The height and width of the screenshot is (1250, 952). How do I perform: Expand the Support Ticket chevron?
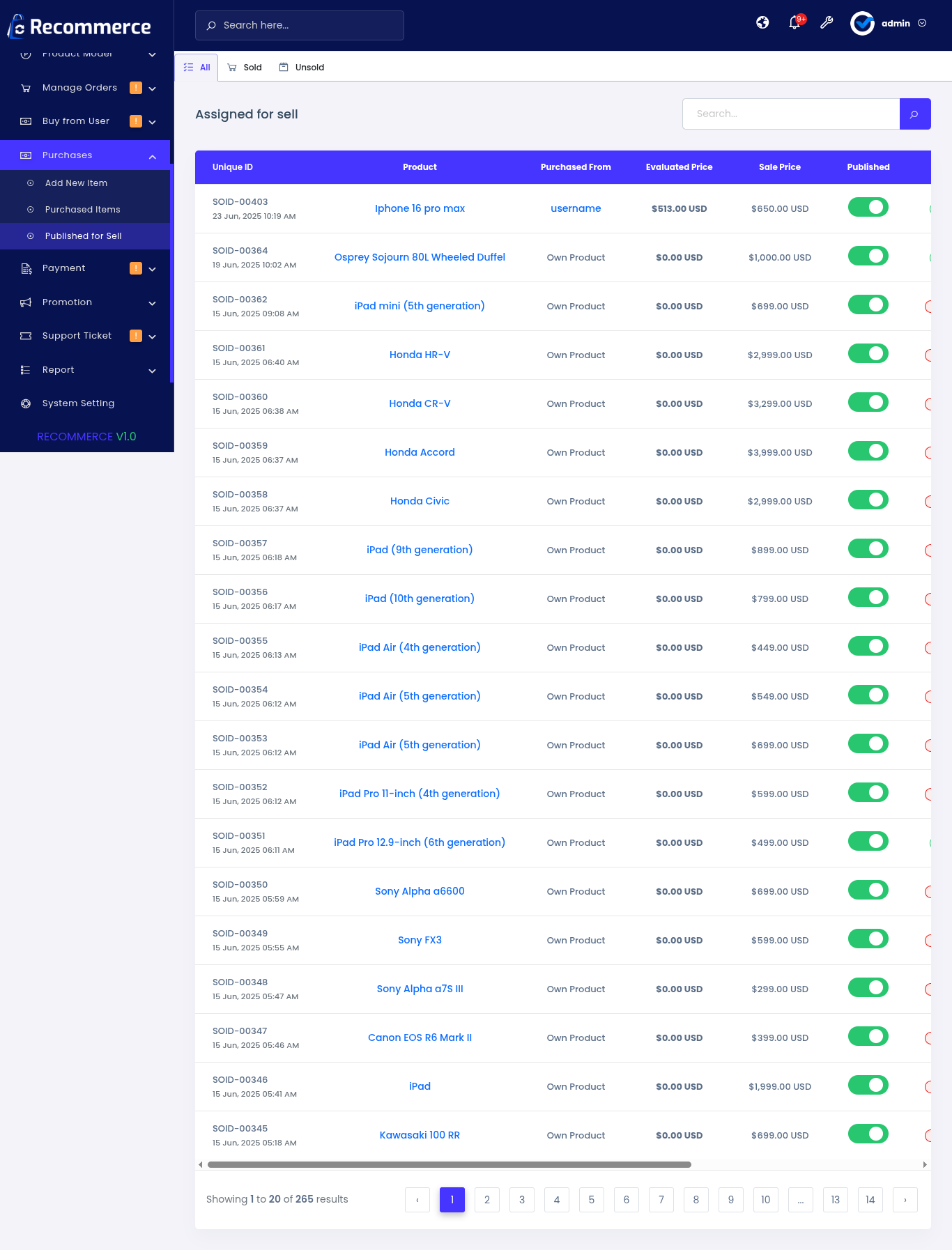pos(152,337)
